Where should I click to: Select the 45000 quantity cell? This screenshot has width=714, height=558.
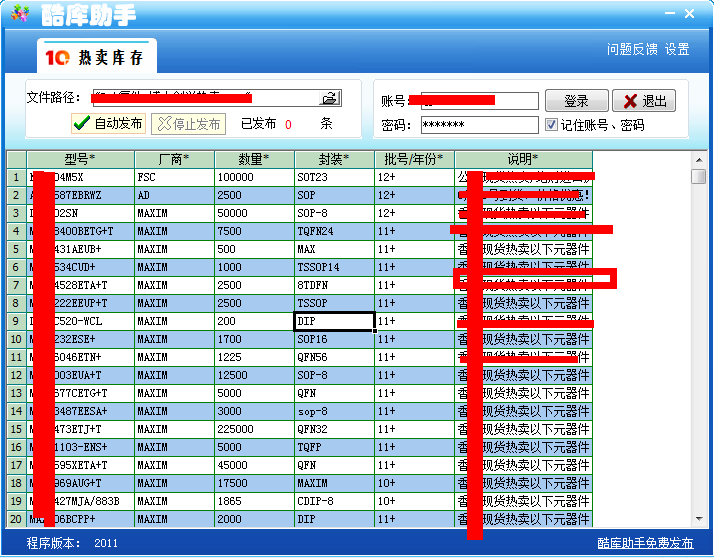tap(255, 465)
